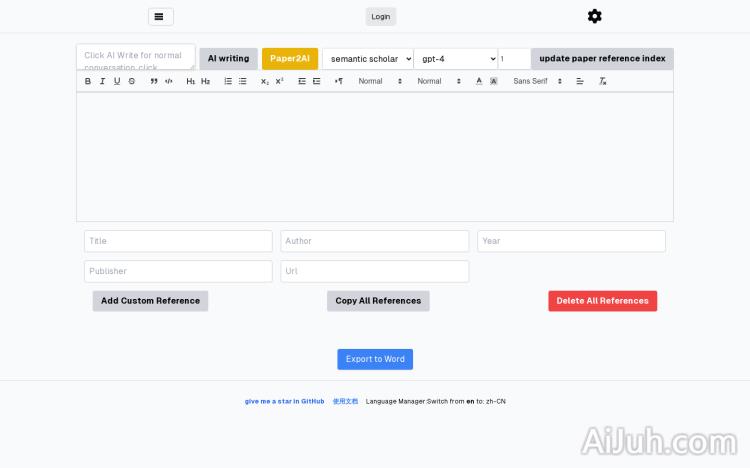Apply strikethrough formatting
This screenshot has width=750, height=468.
132,81
